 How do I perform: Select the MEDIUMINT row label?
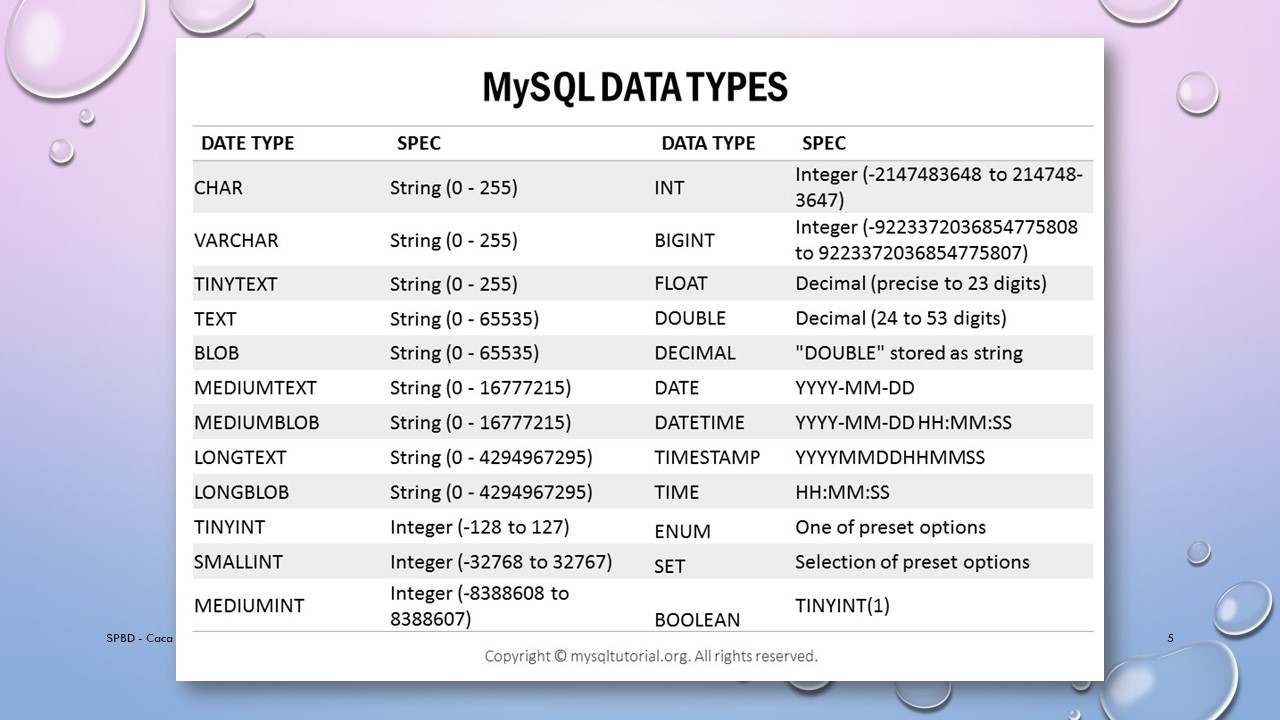[249, 606]
